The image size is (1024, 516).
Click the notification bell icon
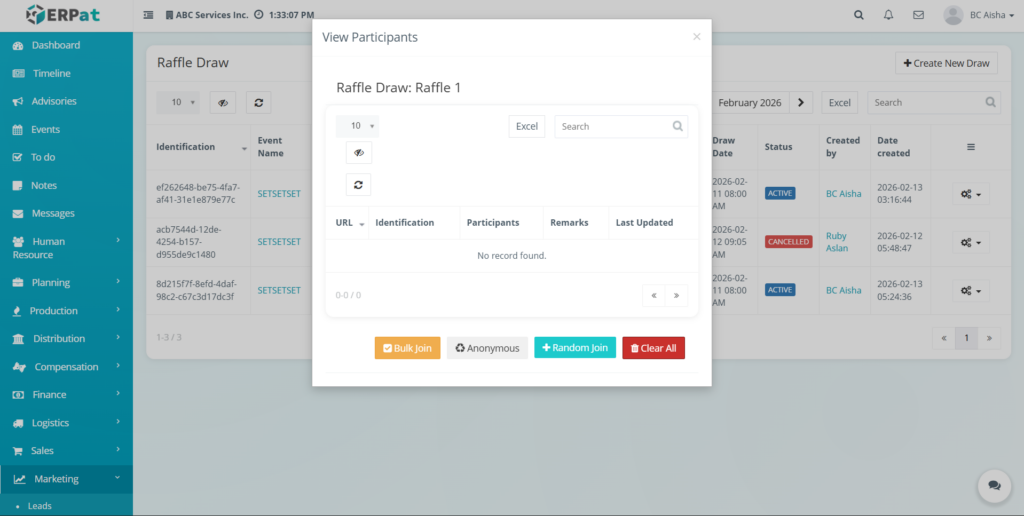pyautogui.click(x=888, y=15)
